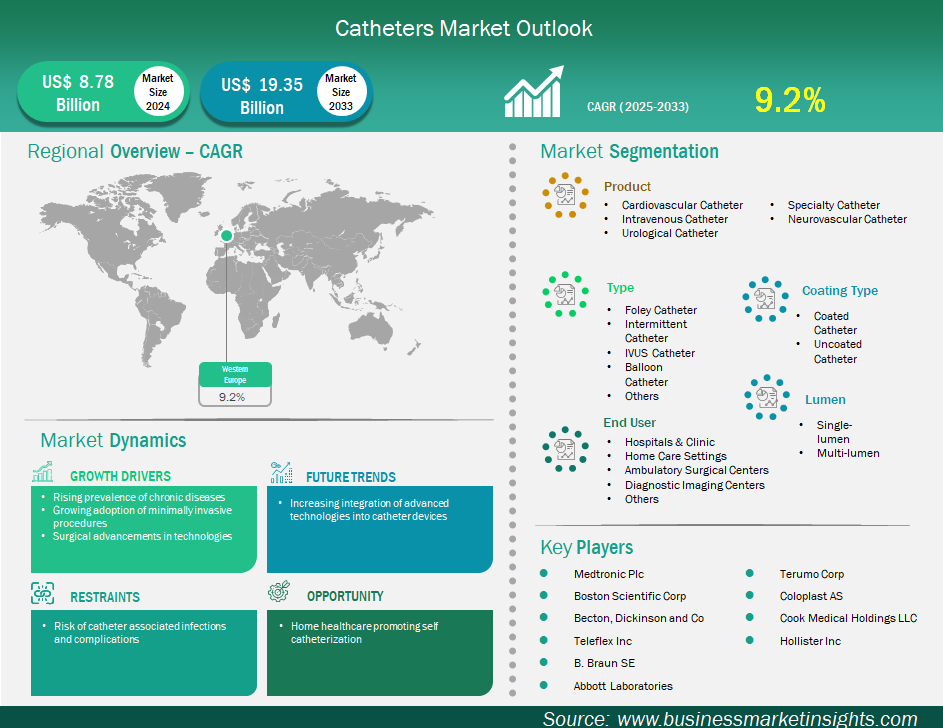Open the Market Segmentation section
This screenshot has height=728, width=943.
[x=629, y=151]
